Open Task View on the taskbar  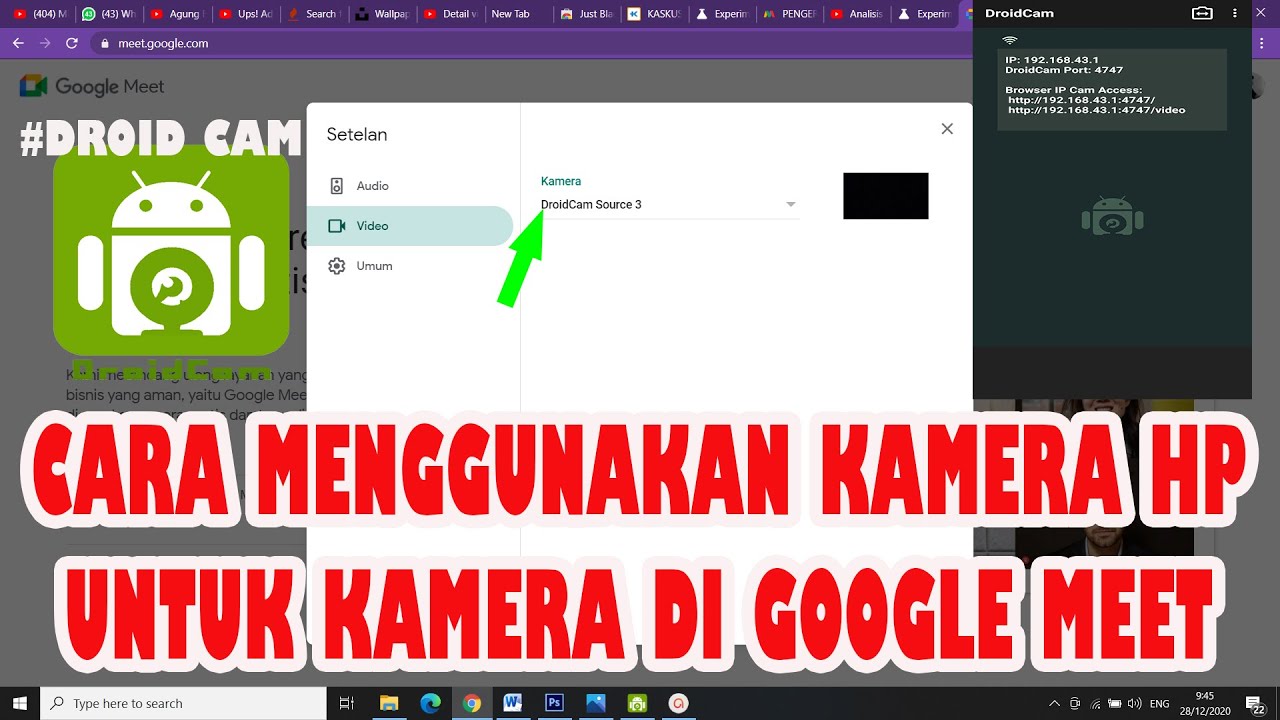click(346, 703)
